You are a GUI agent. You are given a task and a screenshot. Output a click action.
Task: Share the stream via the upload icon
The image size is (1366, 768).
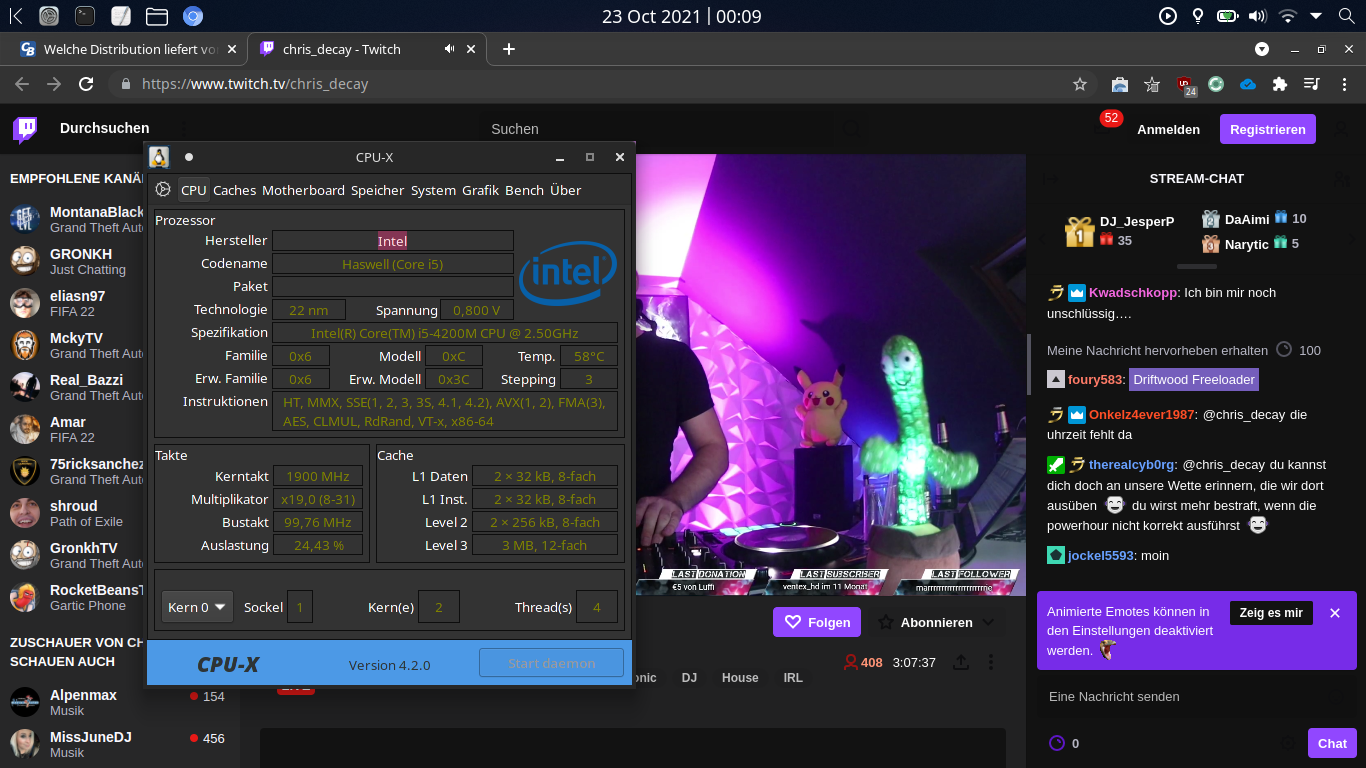point(963,662)
